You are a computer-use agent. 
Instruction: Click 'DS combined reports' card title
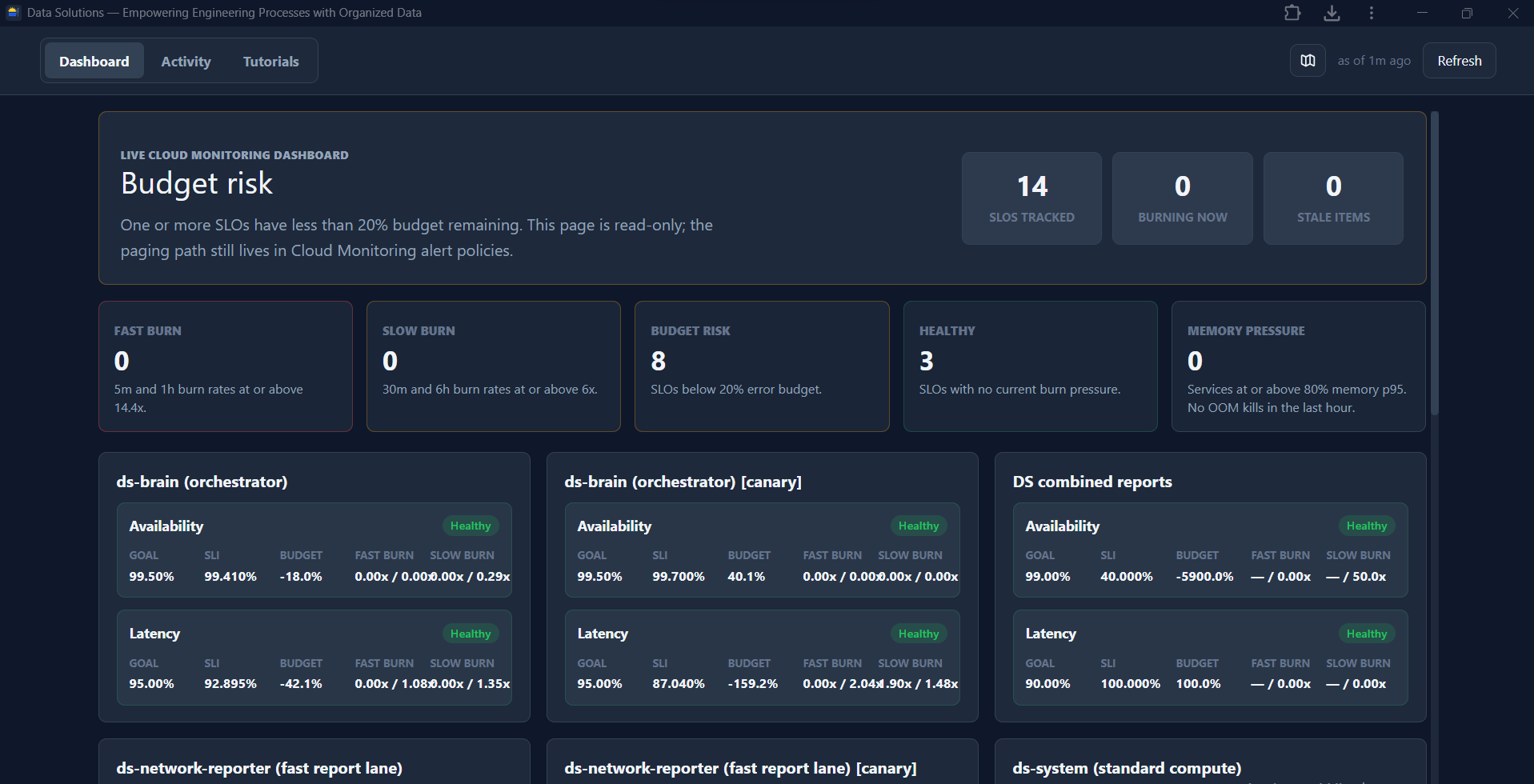click(x=1092, y=482)
